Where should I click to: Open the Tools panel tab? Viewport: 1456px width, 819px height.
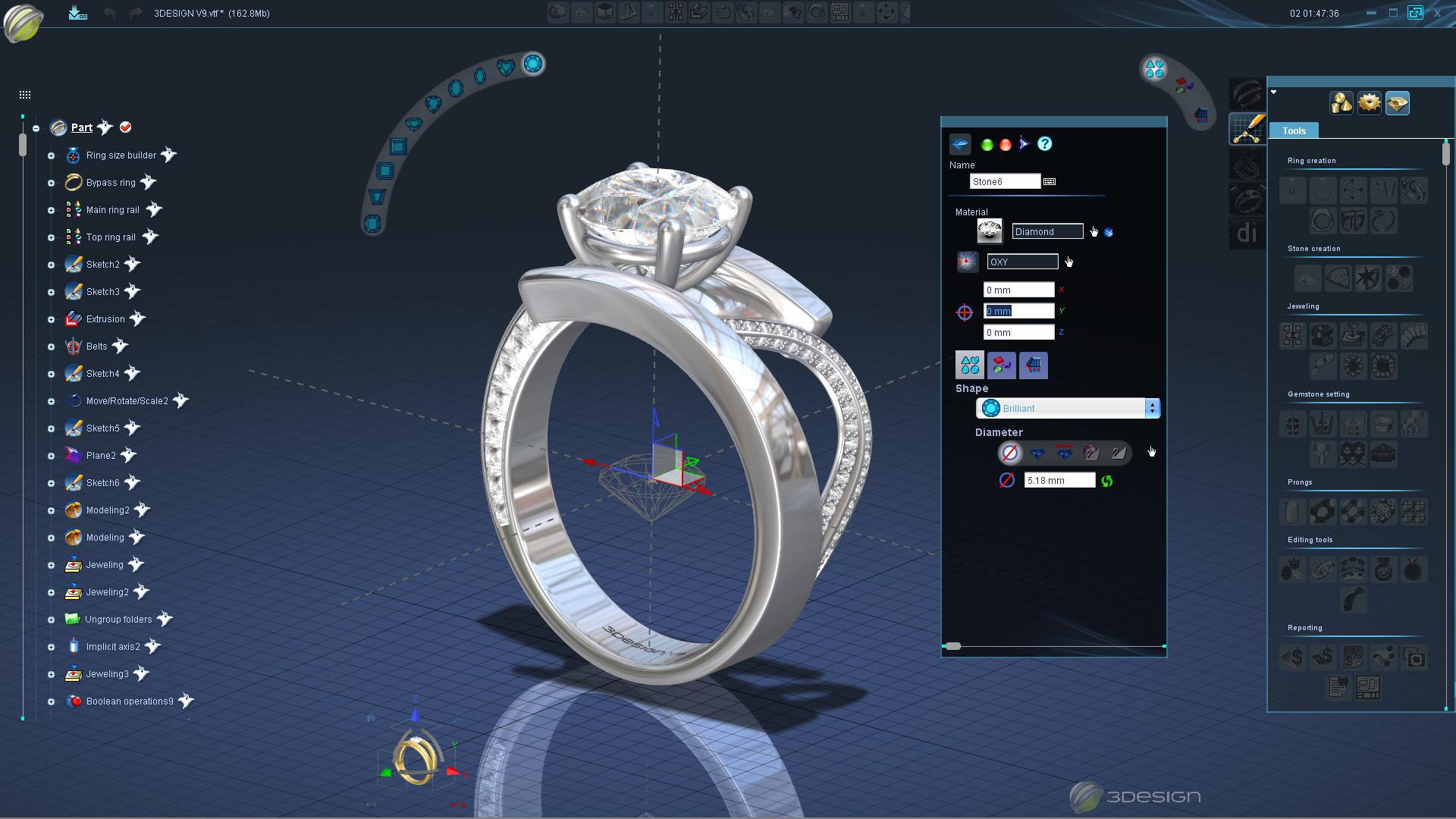point(1295,130)
